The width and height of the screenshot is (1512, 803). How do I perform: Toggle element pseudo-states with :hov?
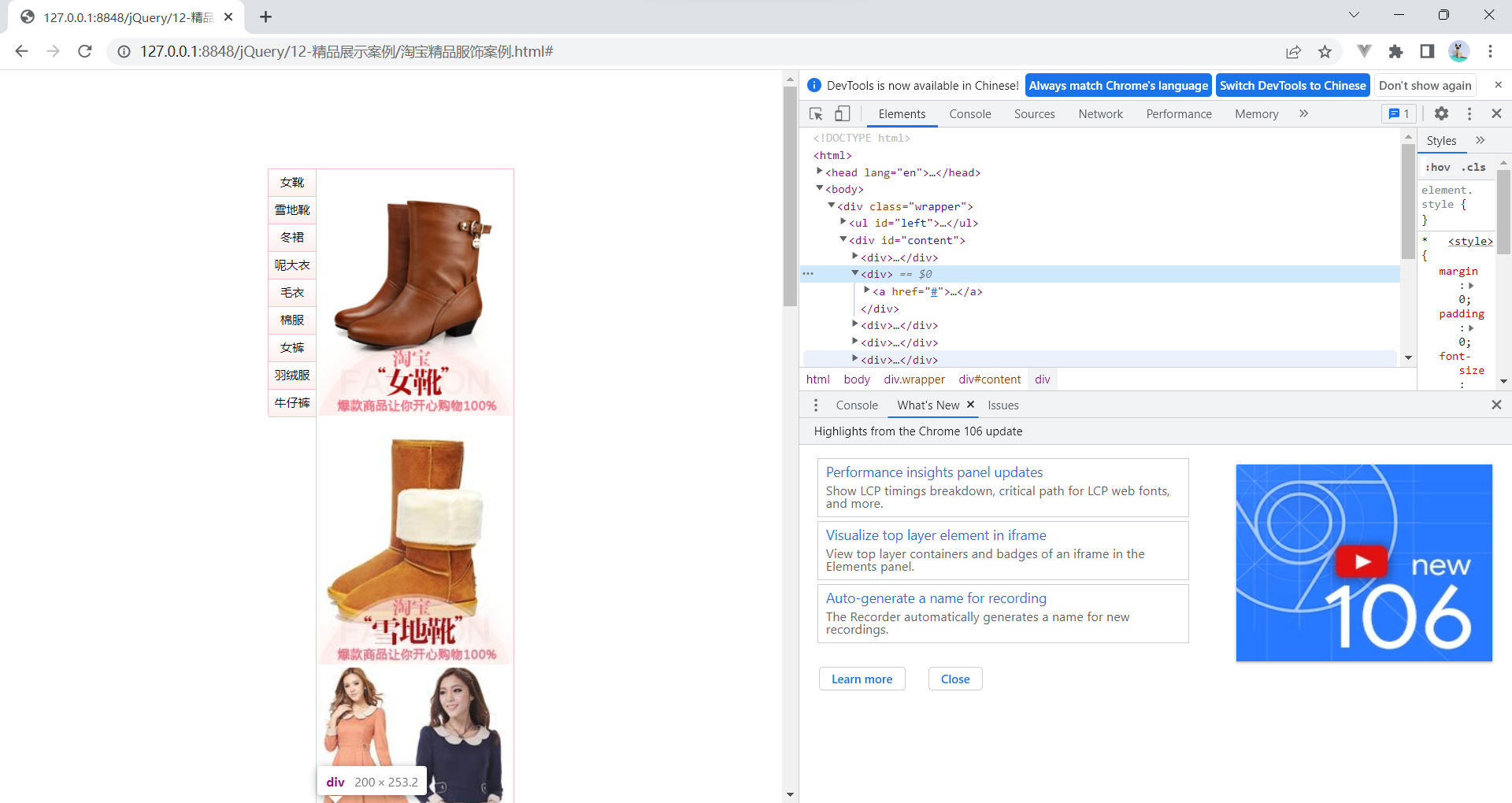(1436, 167)
